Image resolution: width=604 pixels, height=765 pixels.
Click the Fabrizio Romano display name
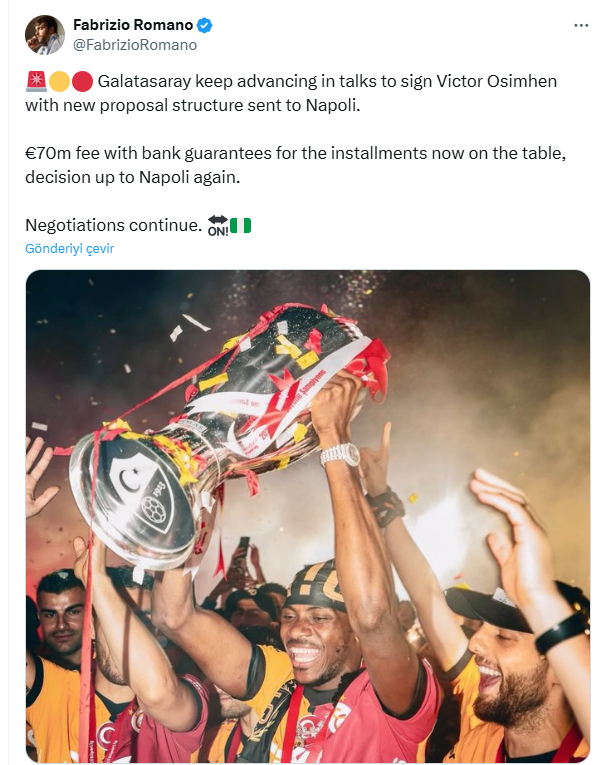tap(133, 25)
